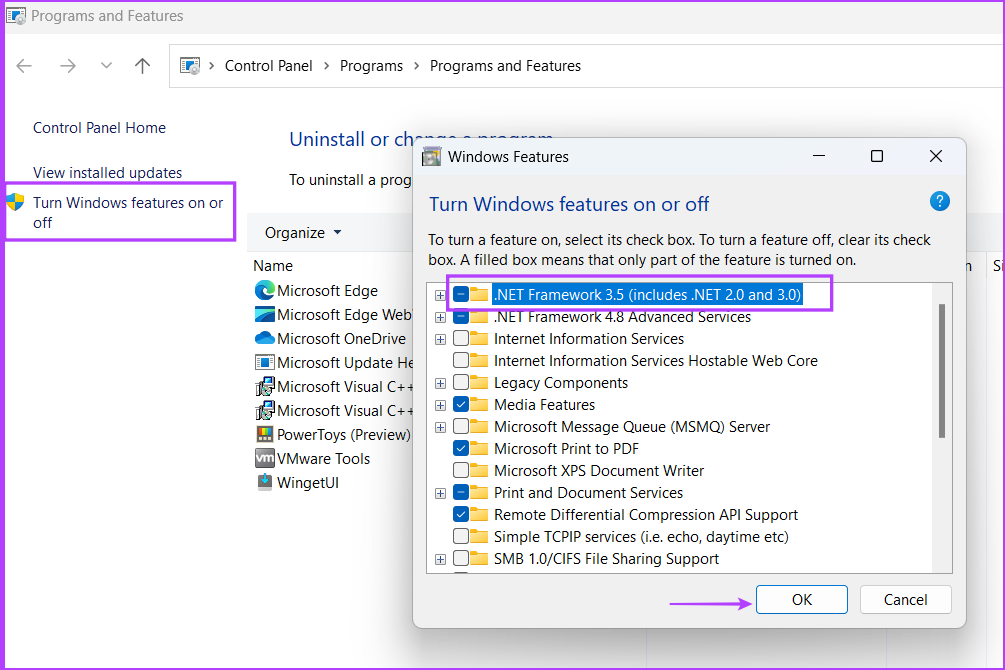
Task: Close the Windows Features dialog
Action: [x=936, y=156]
